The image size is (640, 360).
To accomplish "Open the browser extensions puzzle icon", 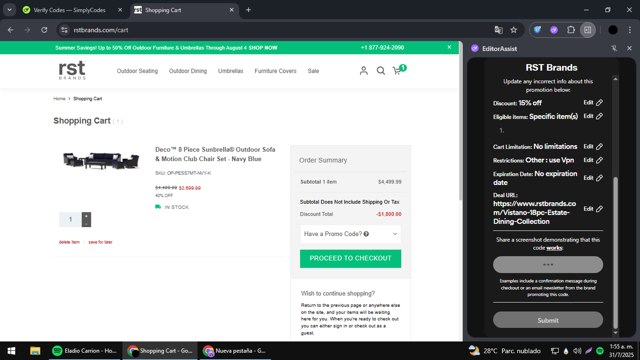I will (x=571, y=30).
